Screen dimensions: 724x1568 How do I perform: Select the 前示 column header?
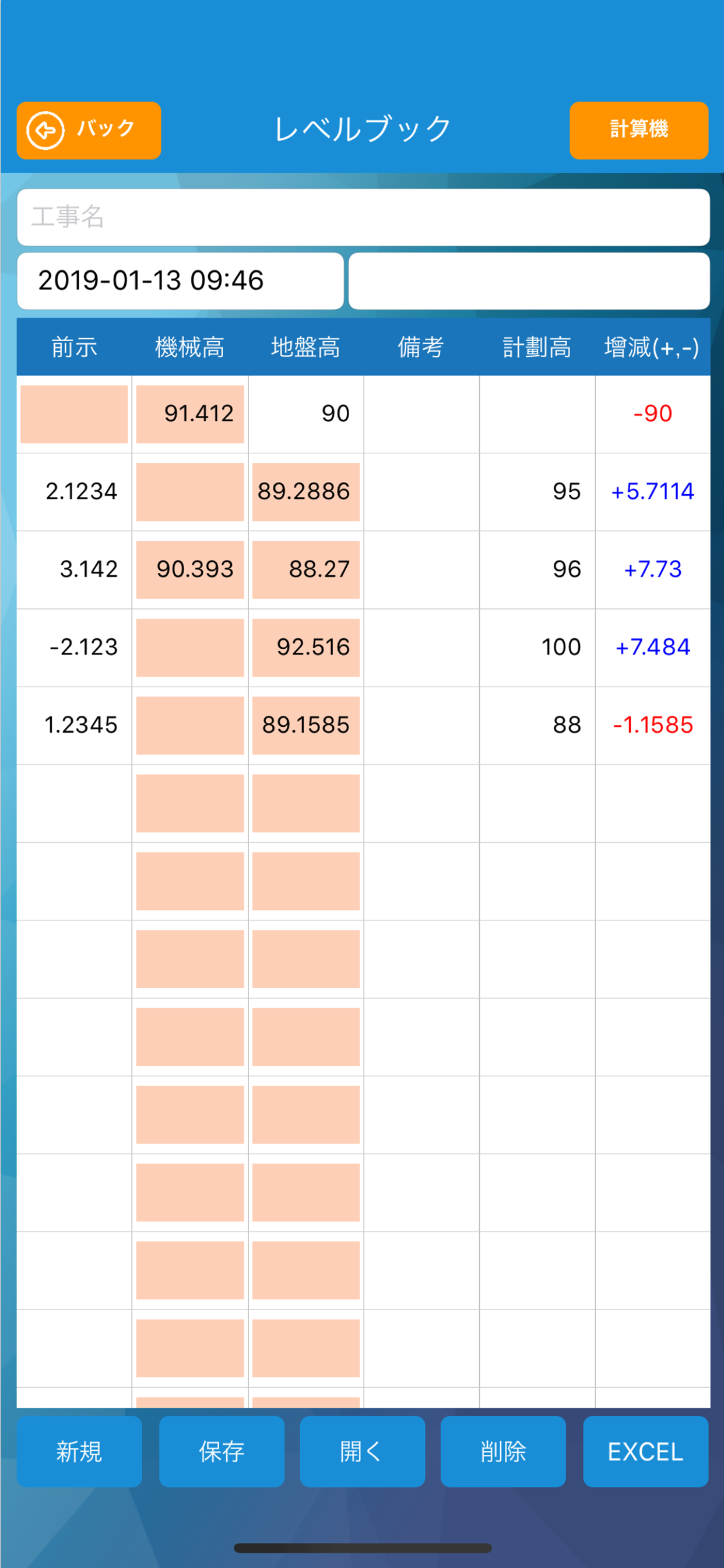click(x=74, y=347)
